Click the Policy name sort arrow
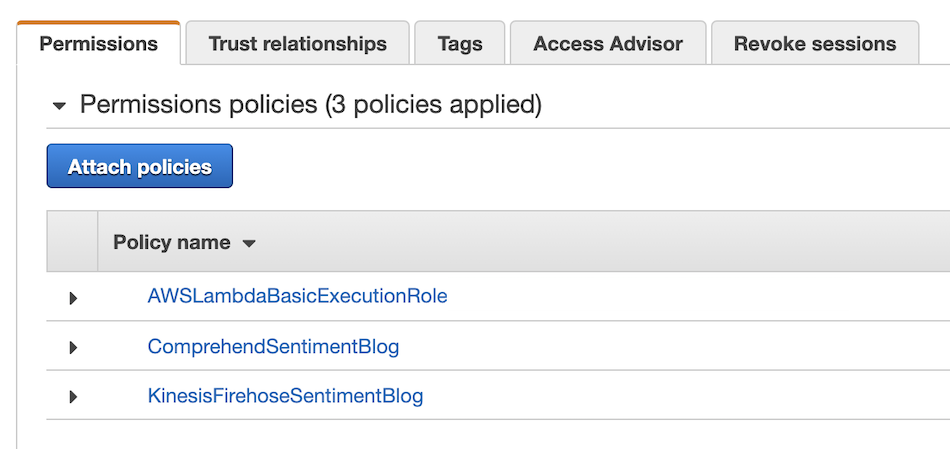The image size is (950, 449). (250, 243)
